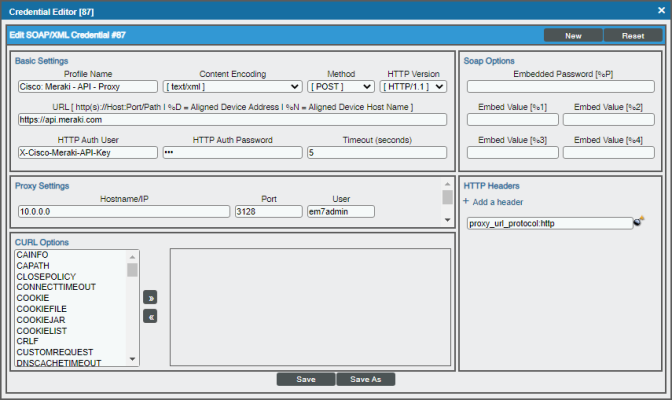Click the Timeout seconds field
The width and height of the screenshot is (672, 400).
tap(377, 153)
